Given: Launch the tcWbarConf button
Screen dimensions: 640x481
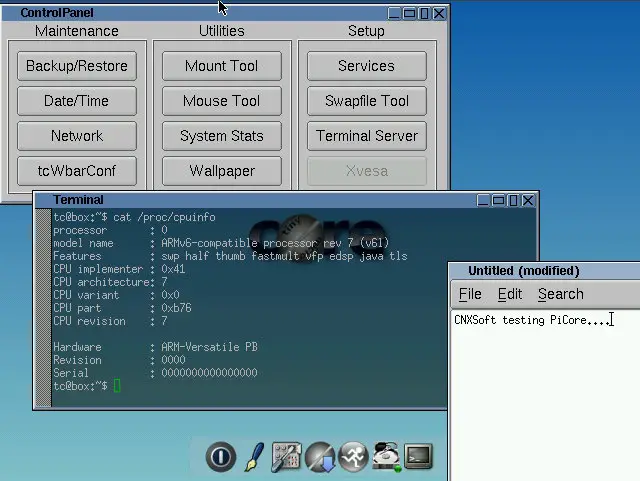Looking at the screenshot, I should click(x=77, y=171).
